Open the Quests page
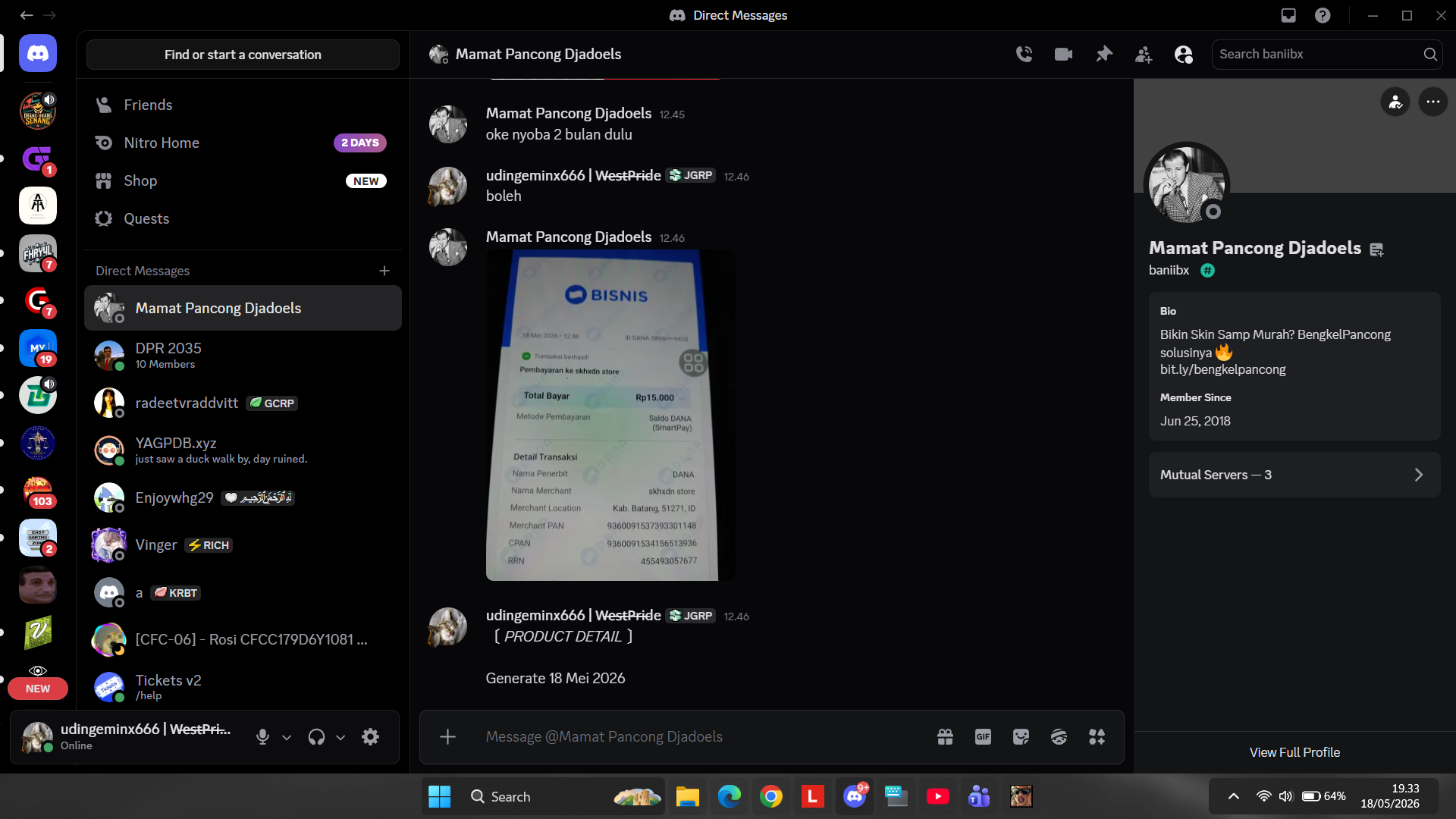Image resolution: width=1456 pixels, height=819 pixels. pos(243,218)
